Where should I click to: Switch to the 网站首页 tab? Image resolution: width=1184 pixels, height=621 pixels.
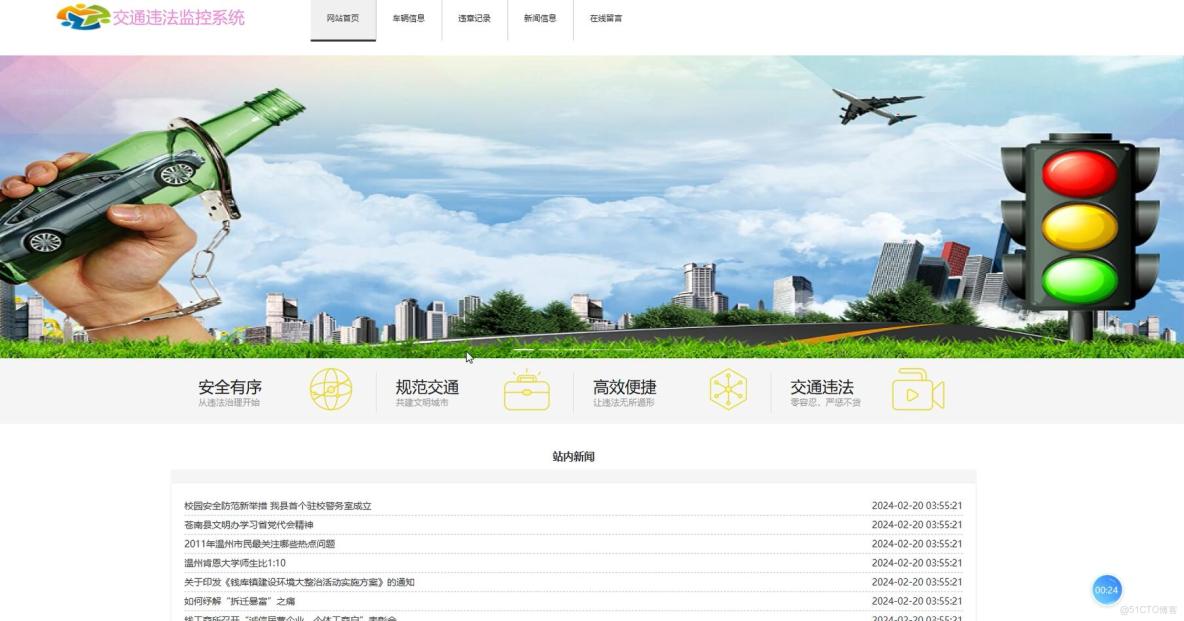[343, 18]
